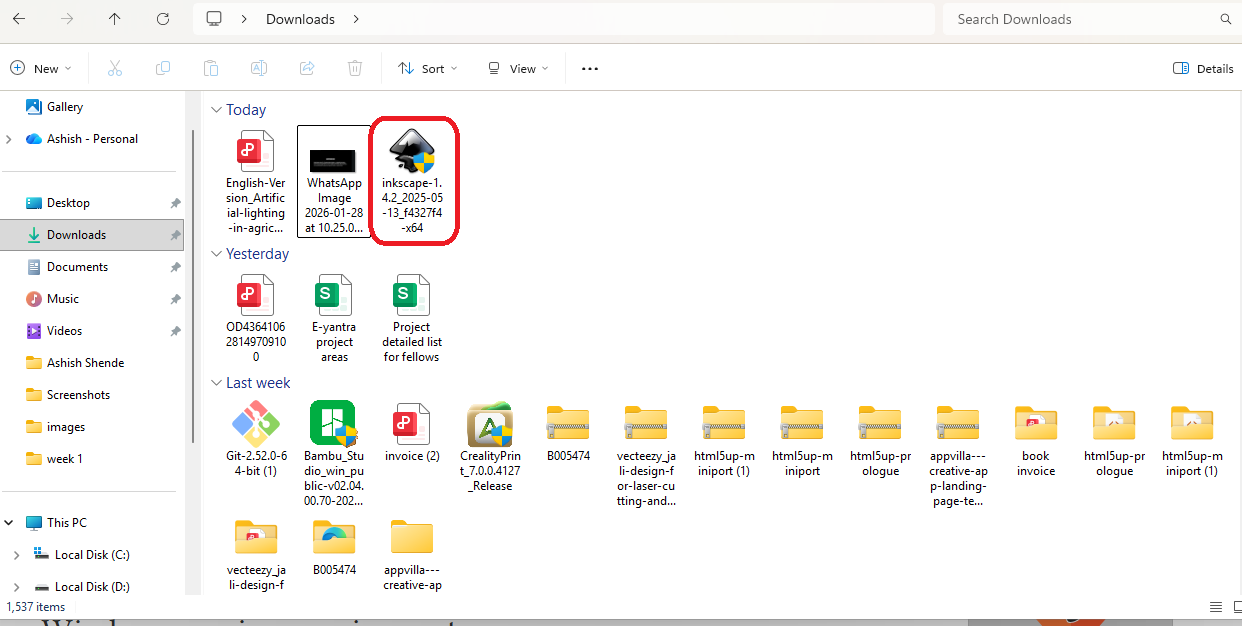Click the Copy icon in toolbar
The height and width of the screenshot is (626, 1242).
click(x=162, y=68)
